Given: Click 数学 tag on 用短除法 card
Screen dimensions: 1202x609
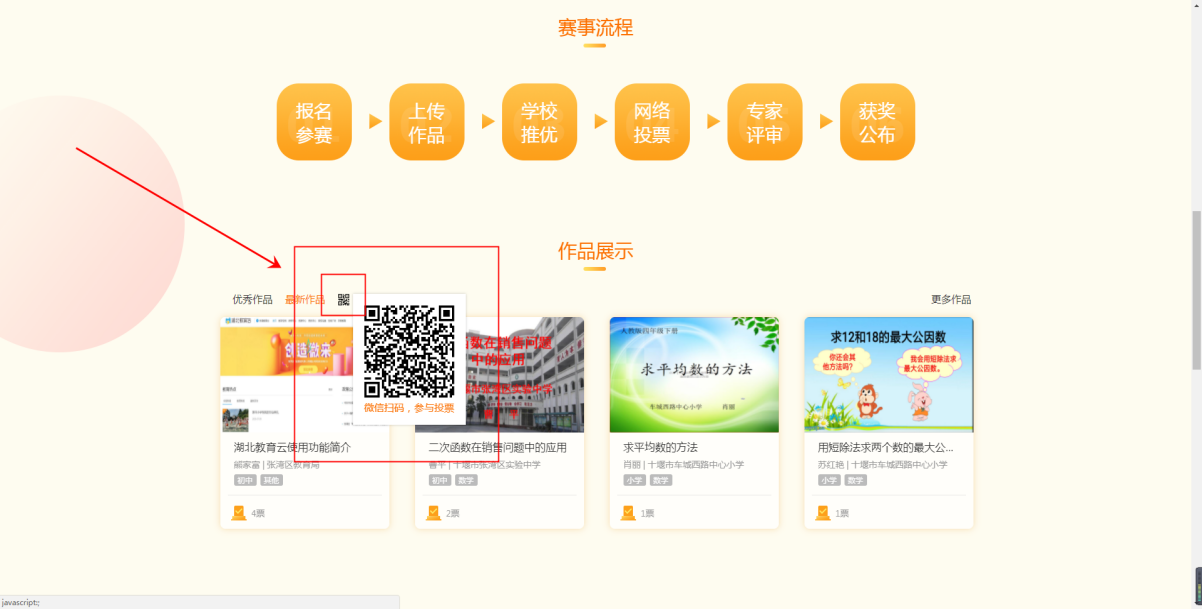Looking at the screenshot, I should point(855,480).
